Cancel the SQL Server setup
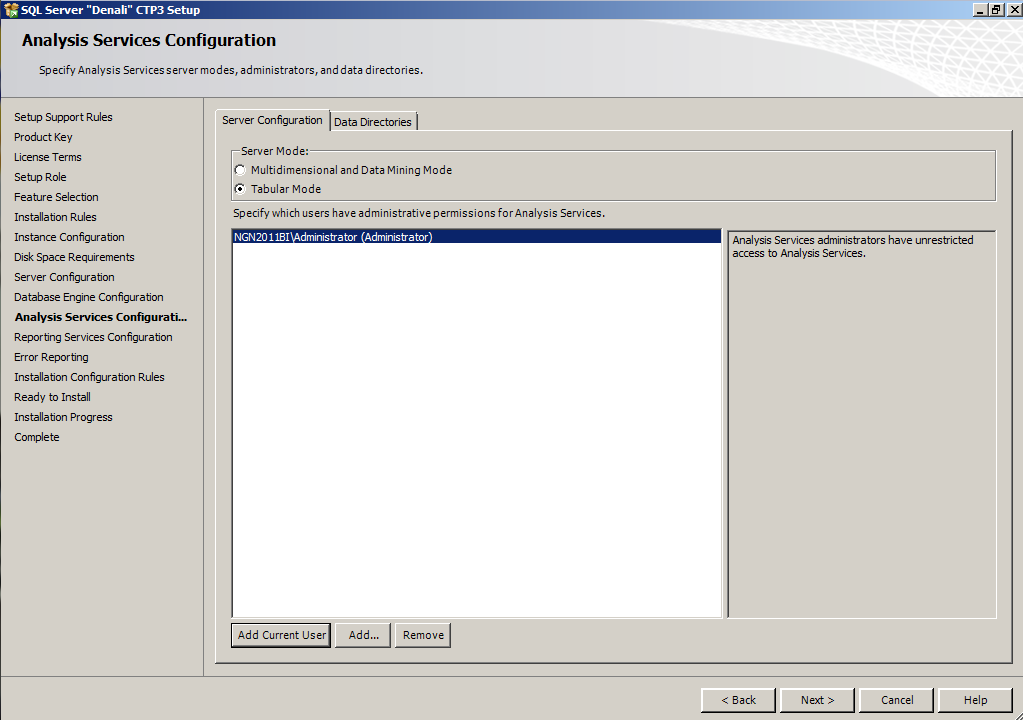The image size is (1023, 720). [x=896, y=700]
